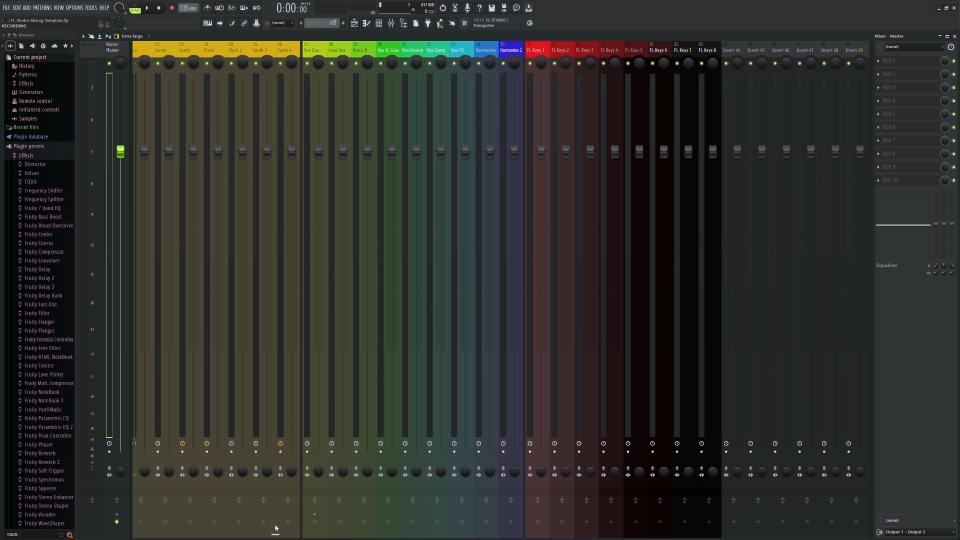Viewport: 960px width, 540px height.
Task: Open the TOOLS menu
Action: click(91, 8)
